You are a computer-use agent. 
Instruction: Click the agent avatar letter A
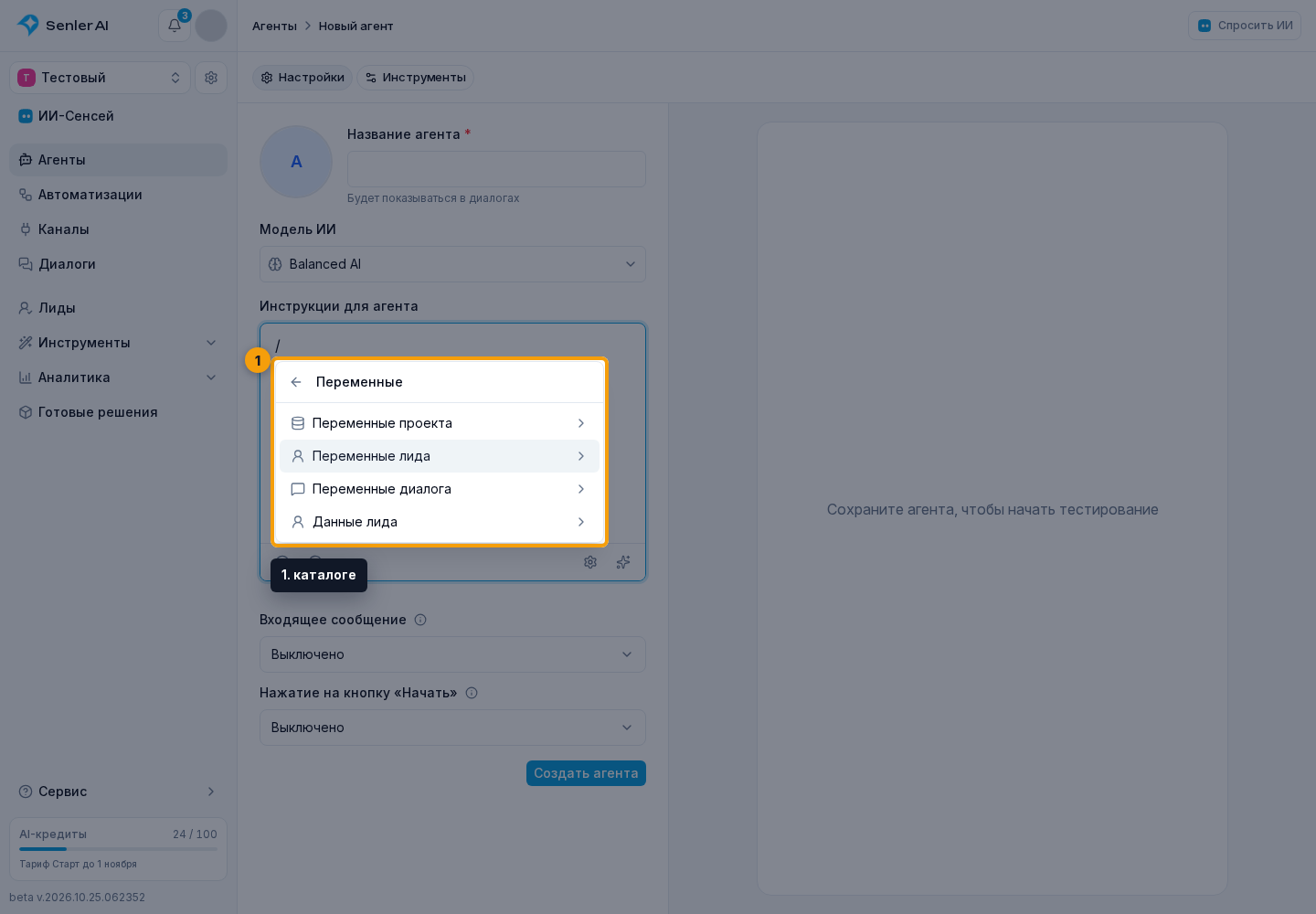(296, 162)
